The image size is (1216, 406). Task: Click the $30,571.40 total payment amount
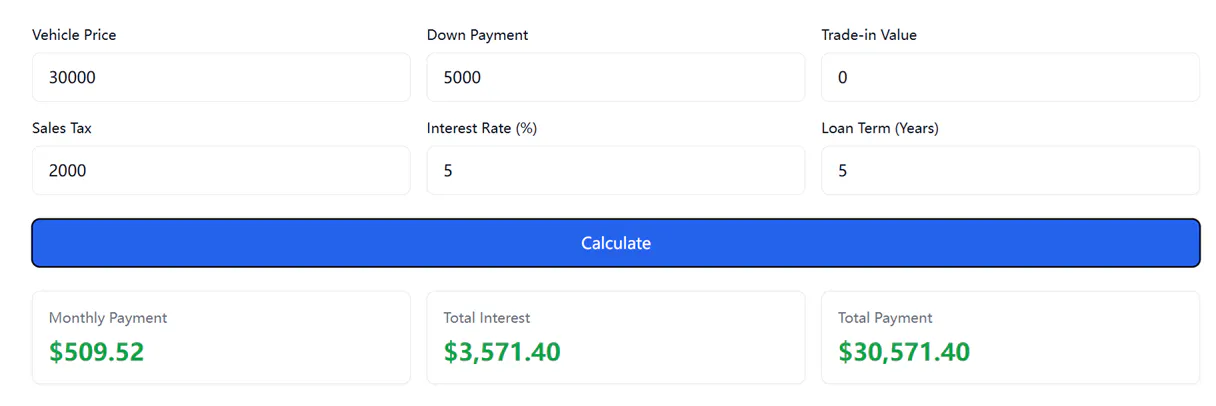(x=904, y=352)
